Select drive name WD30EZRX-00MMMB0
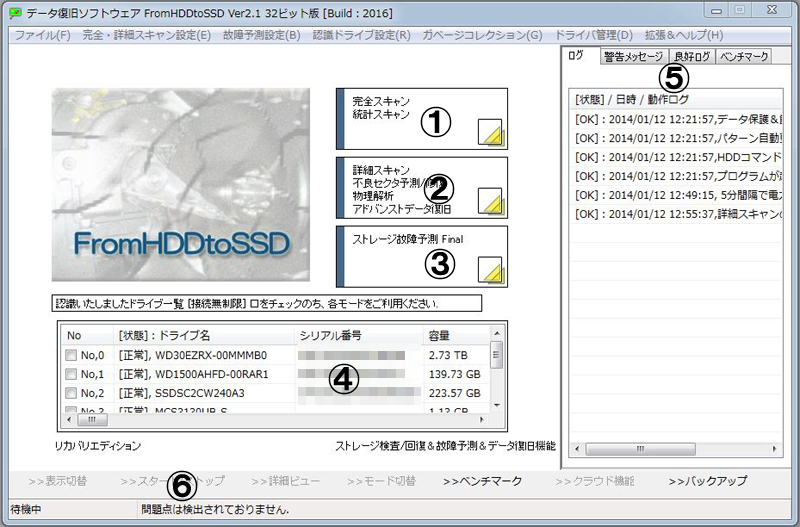 (211, 355)
